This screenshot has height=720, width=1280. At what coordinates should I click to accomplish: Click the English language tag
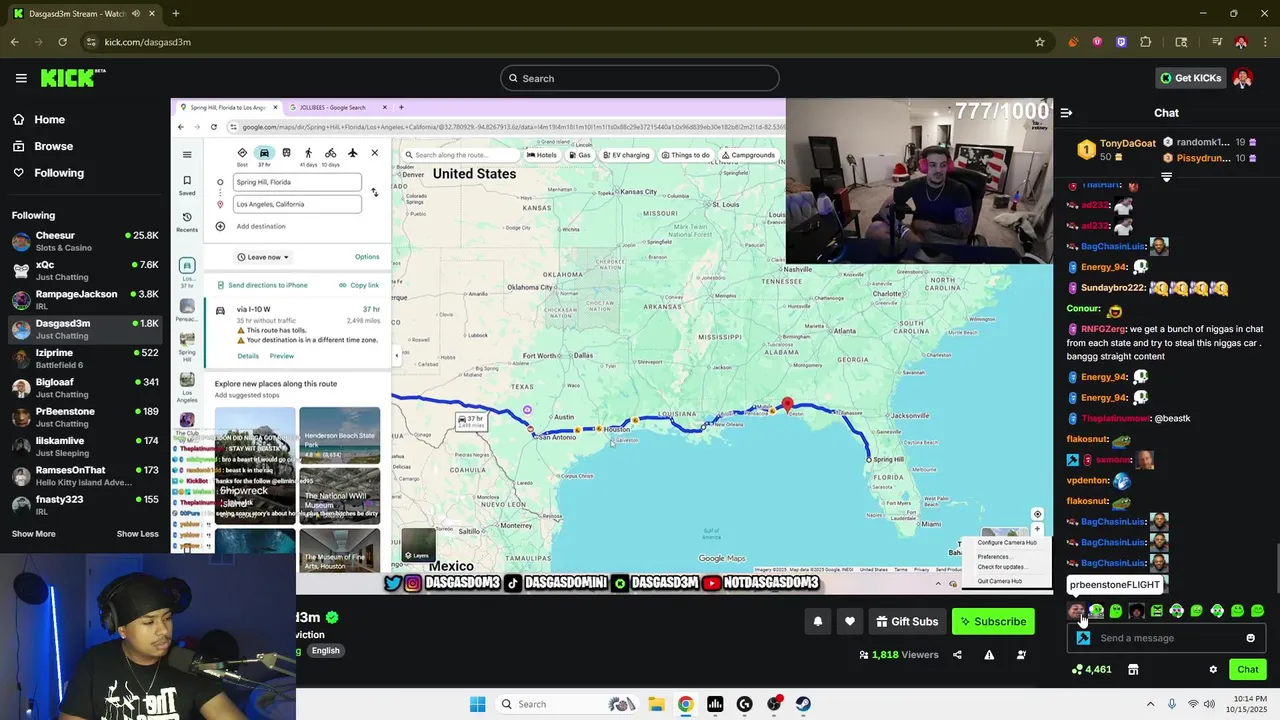pos(325,651)
